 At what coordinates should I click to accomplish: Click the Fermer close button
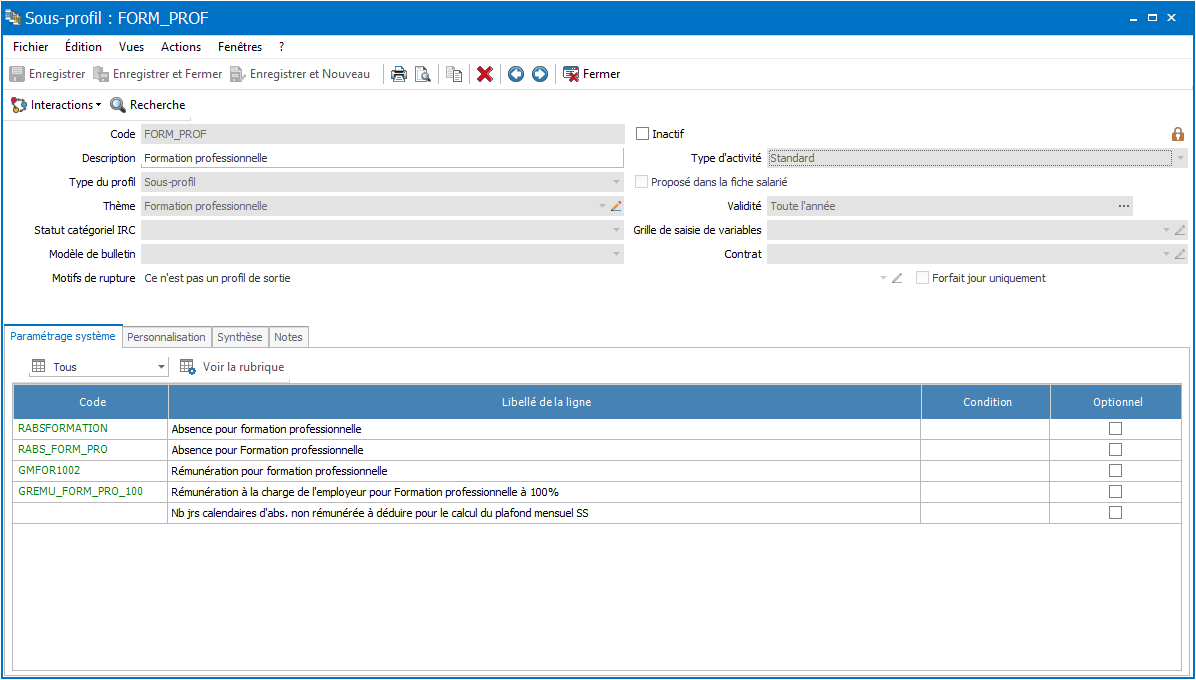(591, 74)
